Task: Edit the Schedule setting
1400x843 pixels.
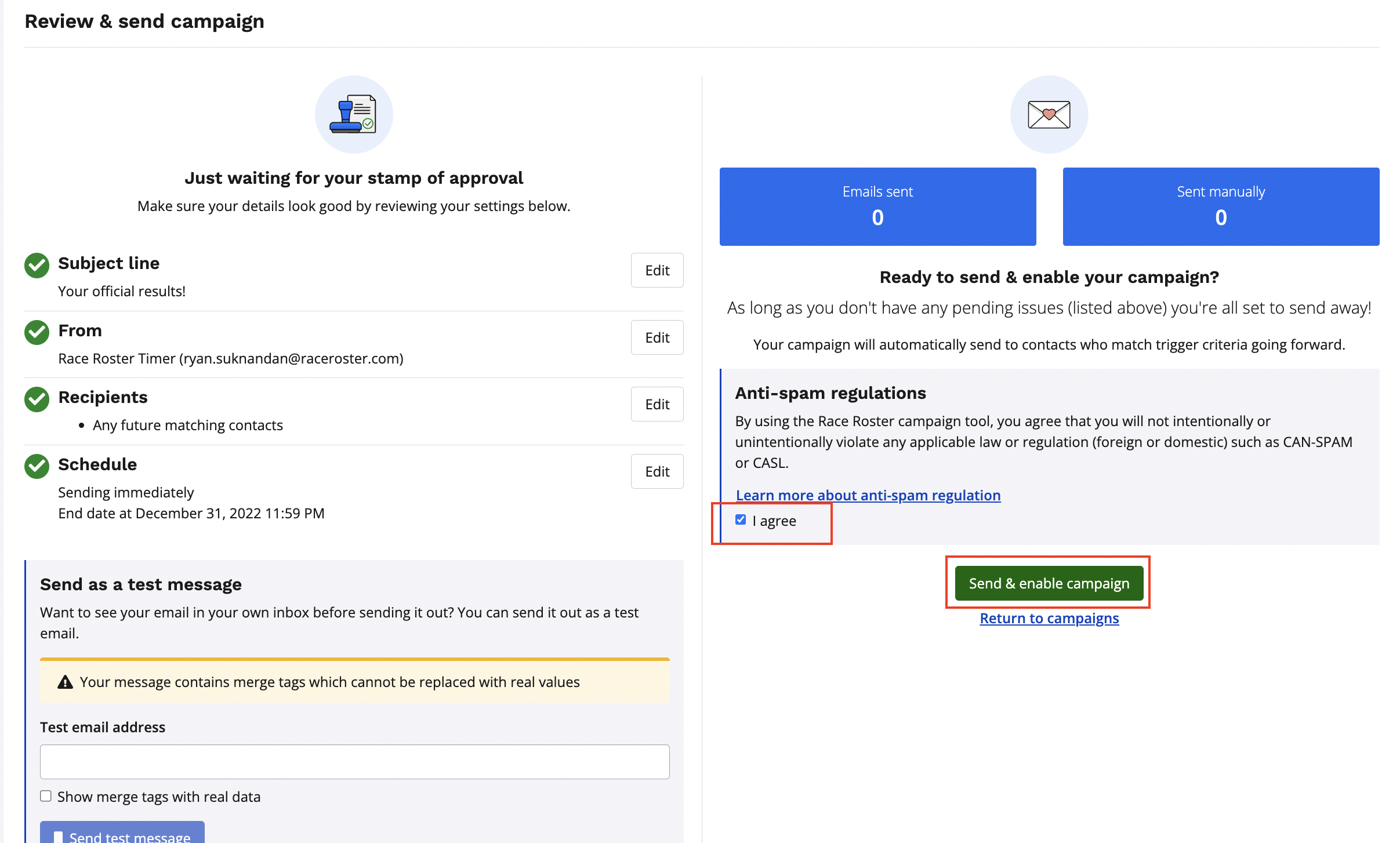Action: coord(657,471)
